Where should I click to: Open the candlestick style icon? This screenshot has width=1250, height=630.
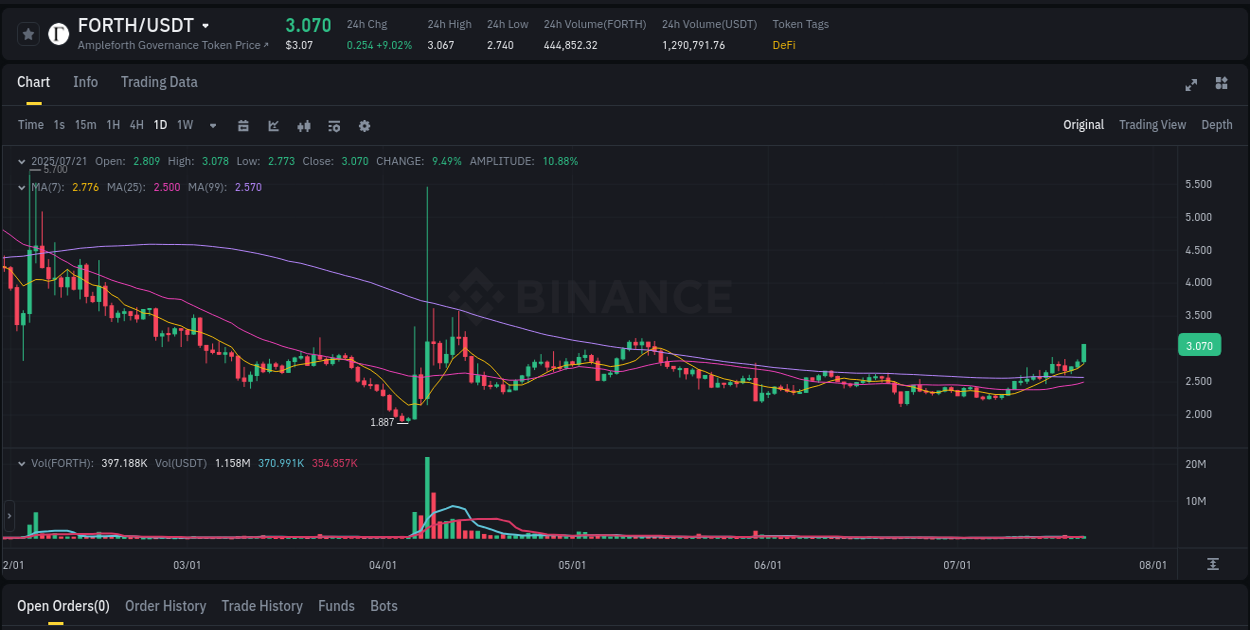pos(303,125)
